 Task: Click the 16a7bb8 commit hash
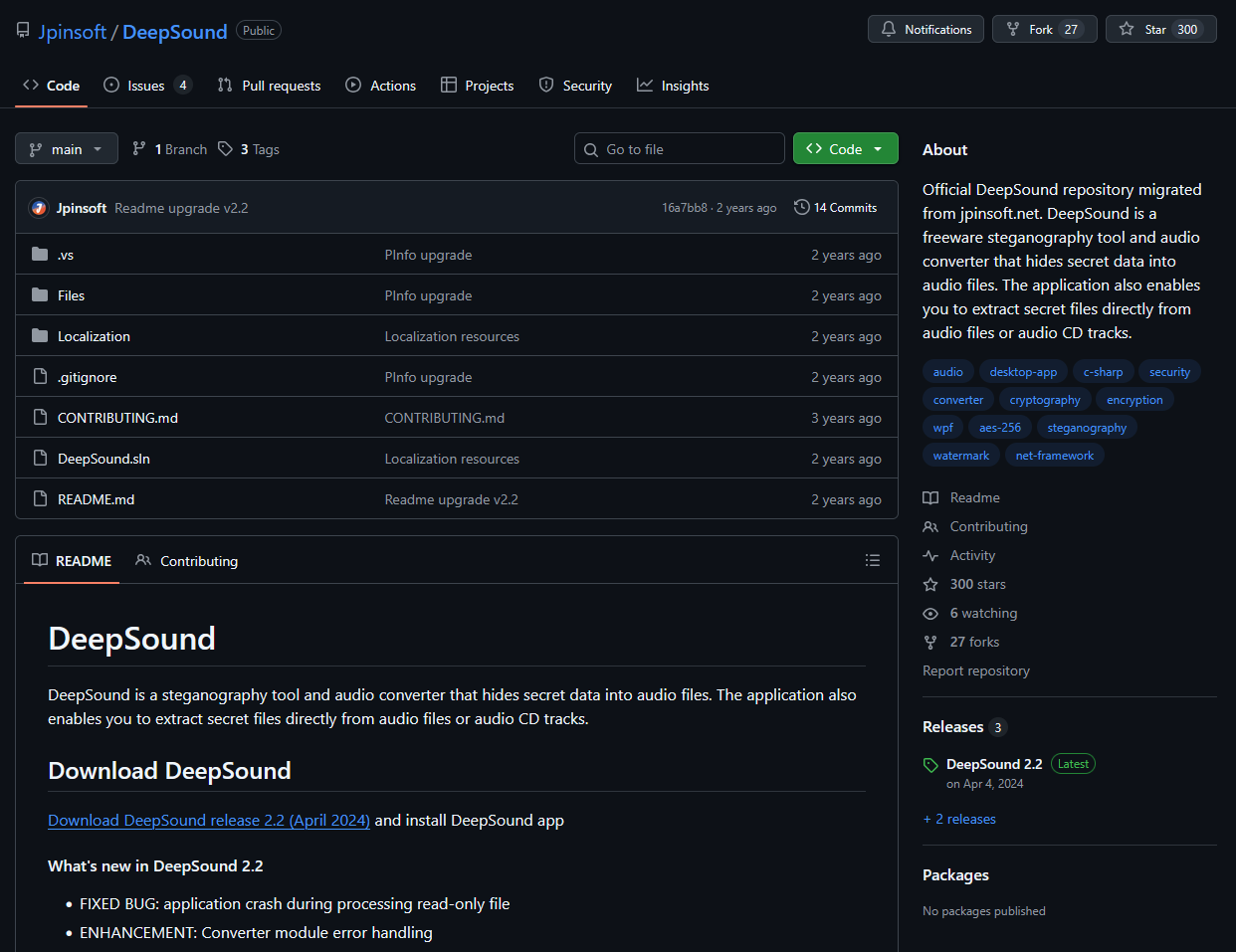point(685,207)
